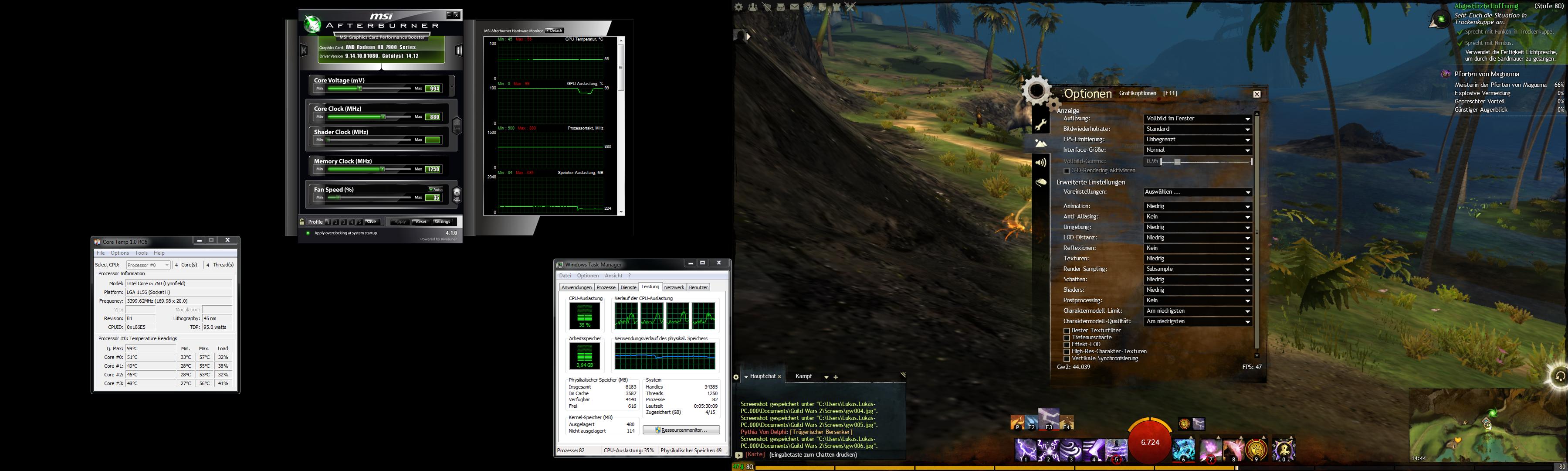Screen dimensions: 1568x471
Task: Open the control options mouse tab
Action: pos(1041,182)
